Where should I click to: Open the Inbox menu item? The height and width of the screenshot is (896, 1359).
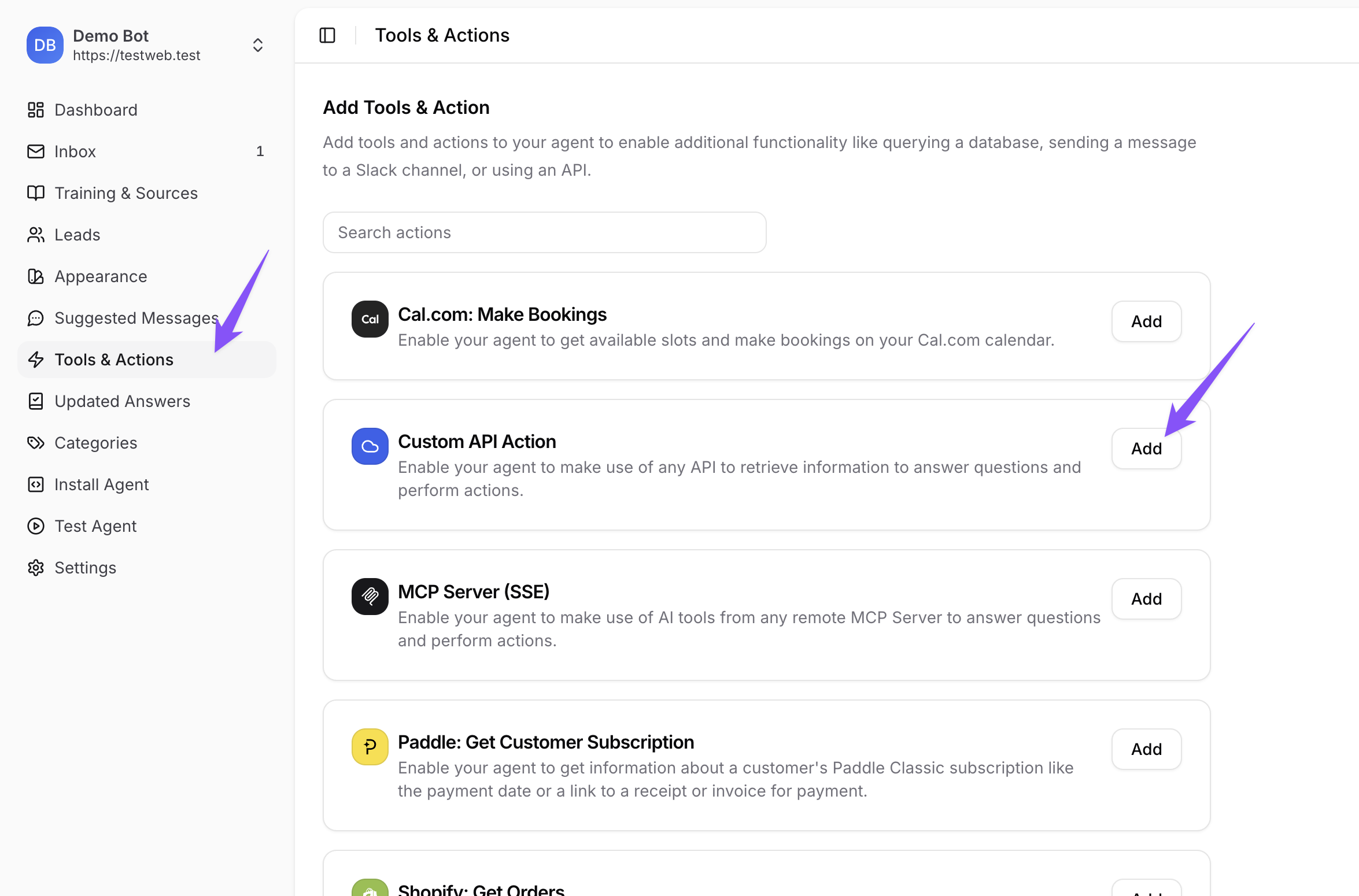pos(75,151)
